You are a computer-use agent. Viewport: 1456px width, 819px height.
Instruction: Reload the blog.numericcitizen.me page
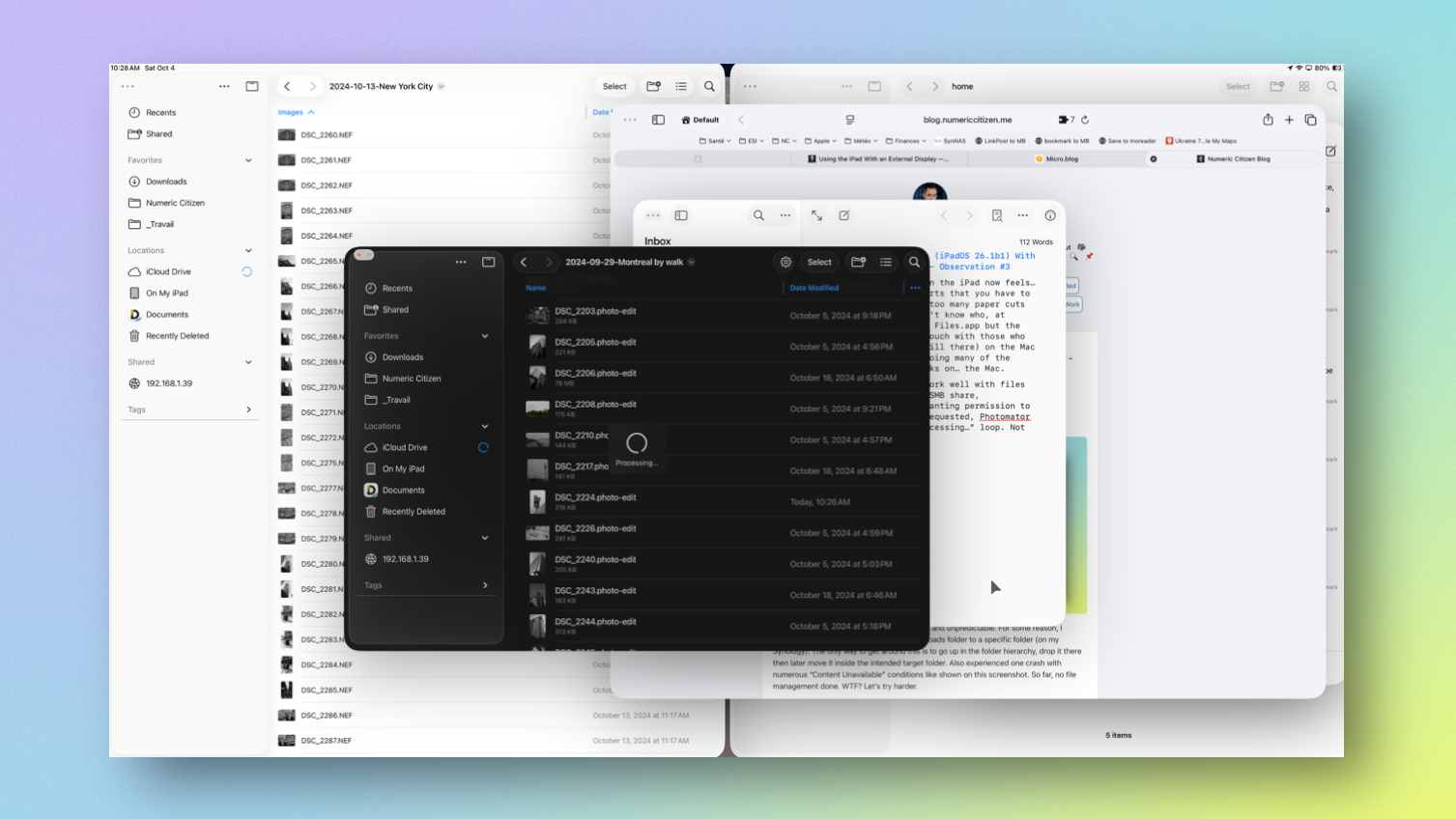(1085, 120)
